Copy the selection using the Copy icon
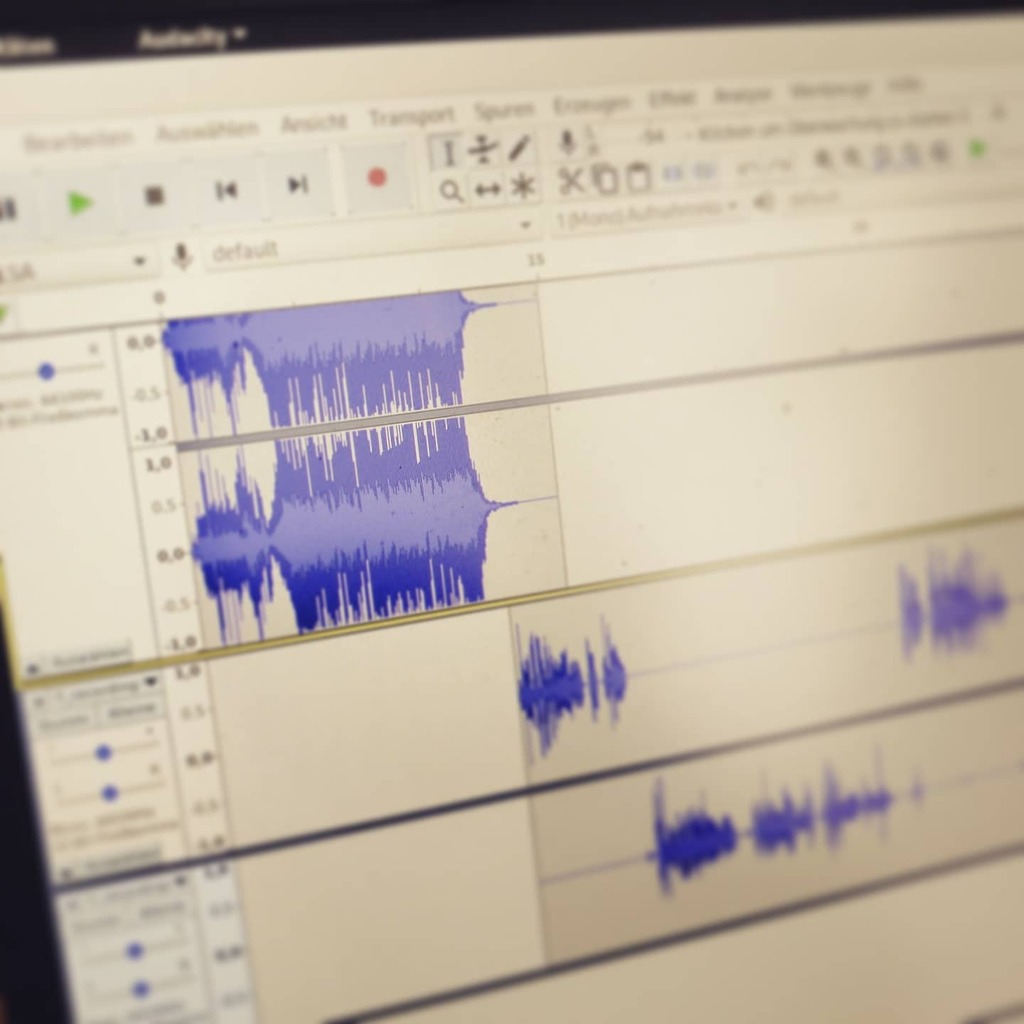Viewport: 1024px width, 1024px height. tap(604, 178)
